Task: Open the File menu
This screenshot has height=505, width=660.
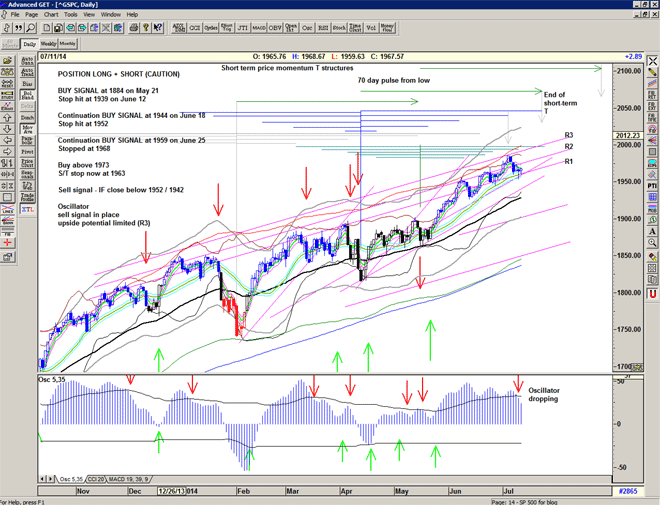Action: point(15,15)
